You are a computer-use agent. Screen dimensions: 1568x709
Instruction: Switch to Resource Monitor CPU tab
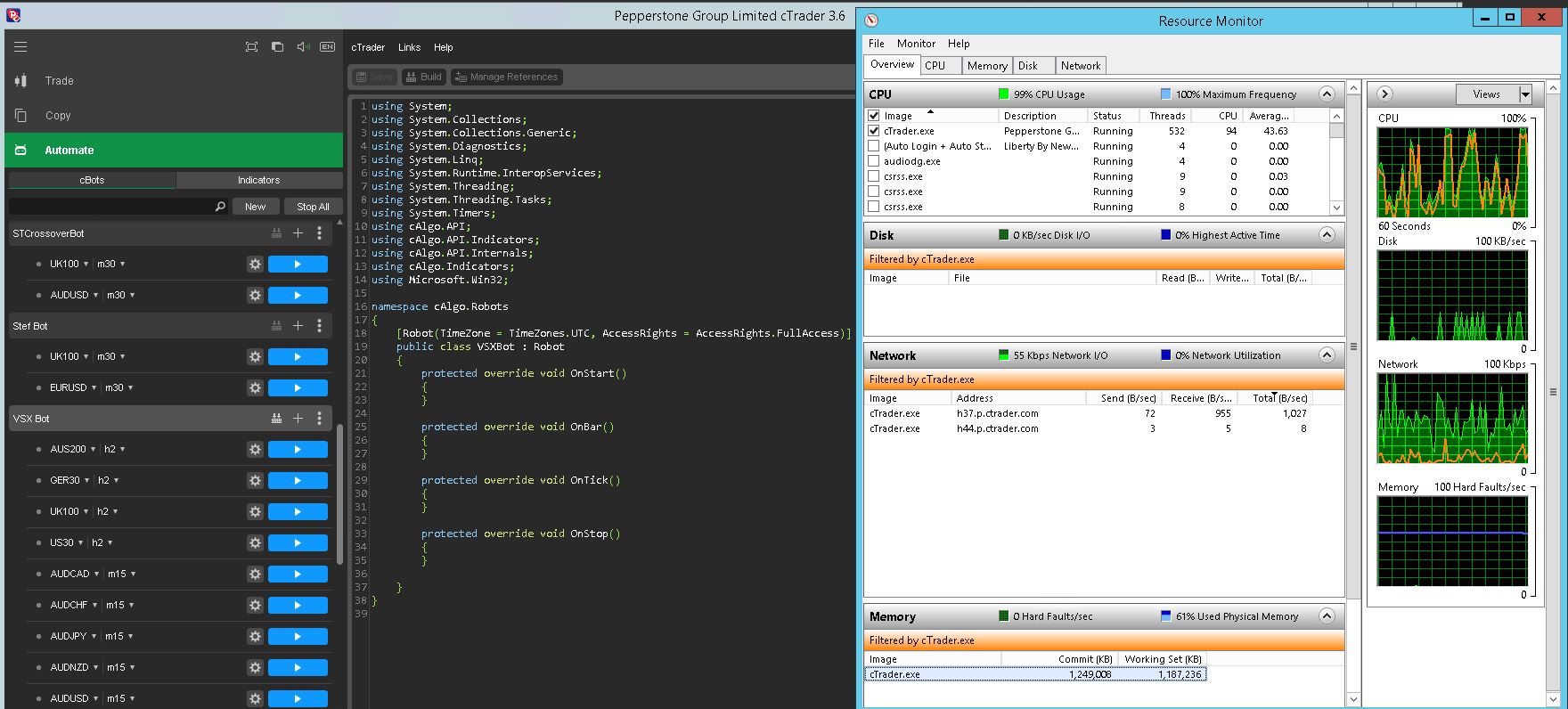pos(940,66)
